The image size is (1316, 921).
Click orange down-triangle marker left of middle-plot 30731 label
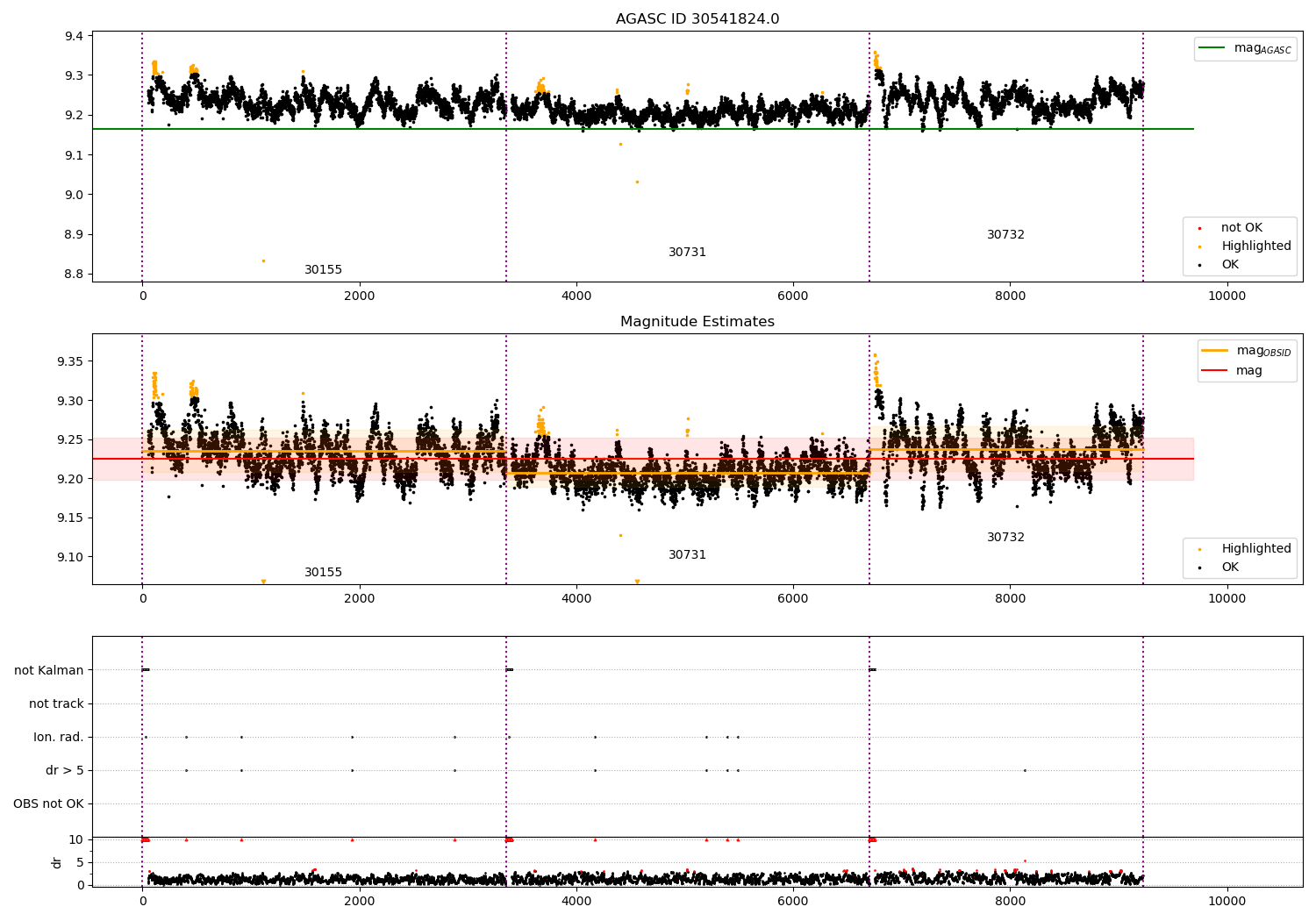(637, 582)
